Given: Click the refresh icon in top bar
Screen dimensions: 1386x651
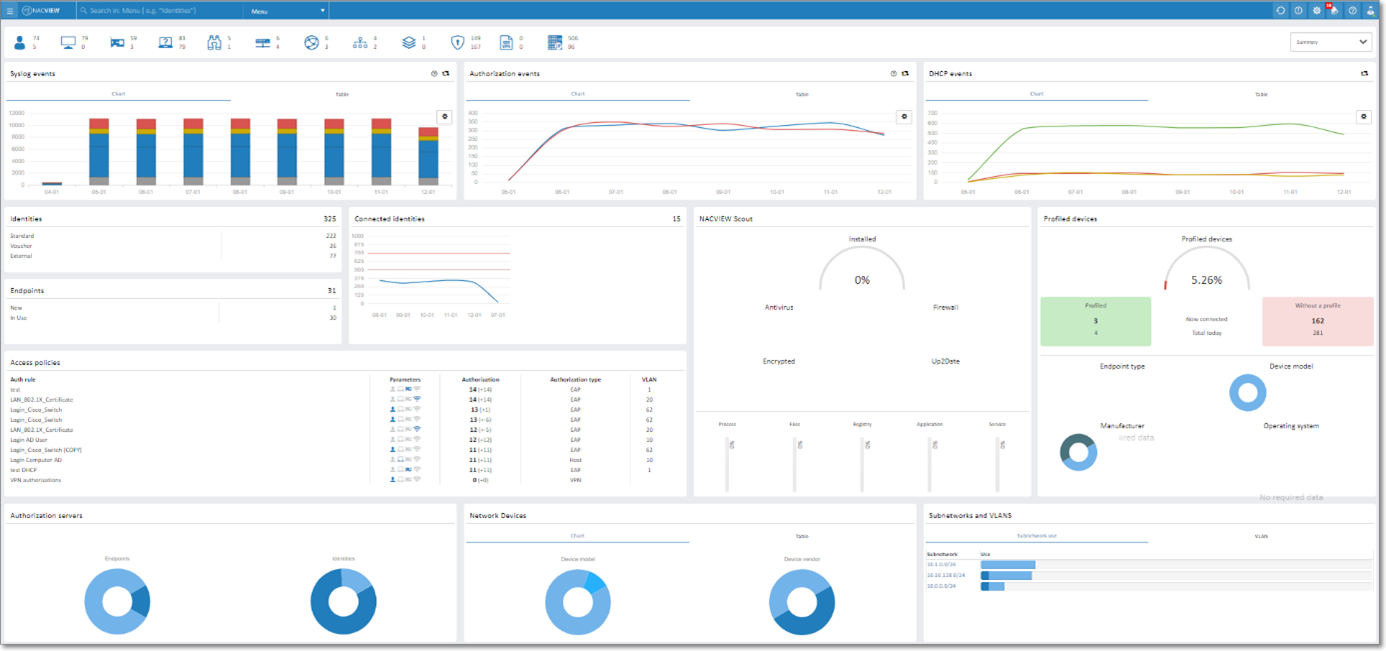Looking at the screenshot, I should pyautogui.click(x=1280, y=11).
